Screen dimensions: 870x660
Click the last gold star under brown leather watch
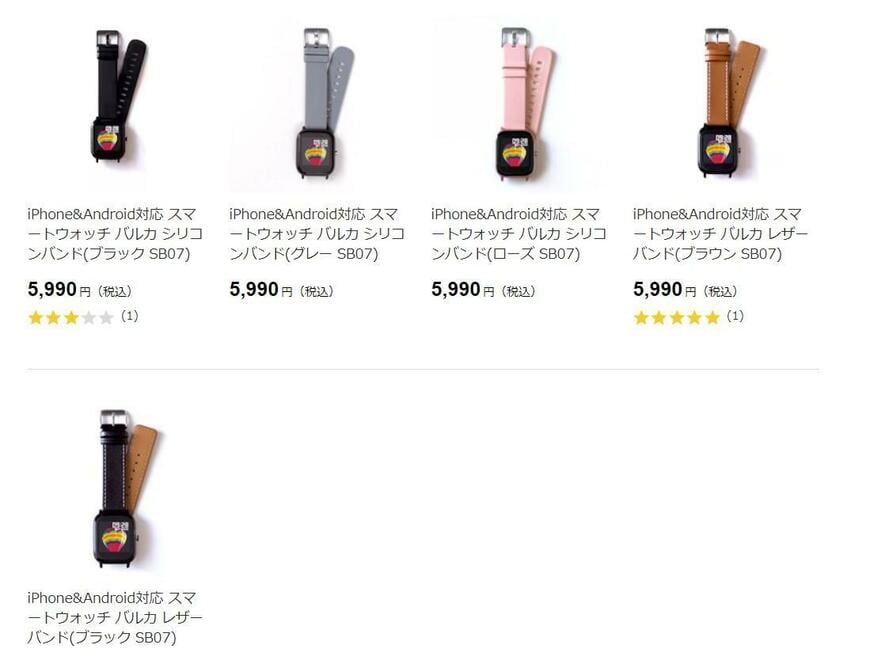click(x=712, y=318)
